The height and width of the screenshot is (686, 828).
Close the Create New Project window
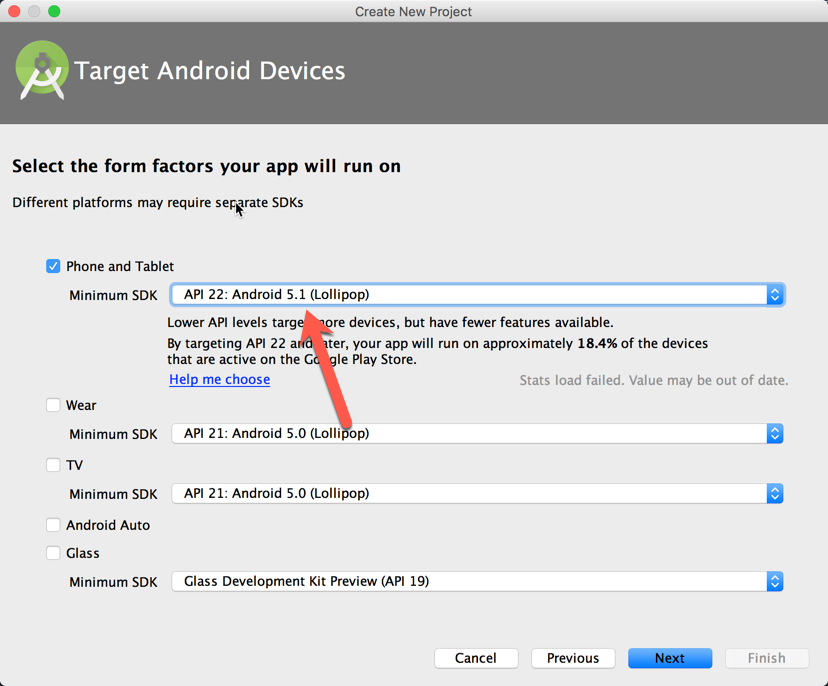(x=14, y=11)
